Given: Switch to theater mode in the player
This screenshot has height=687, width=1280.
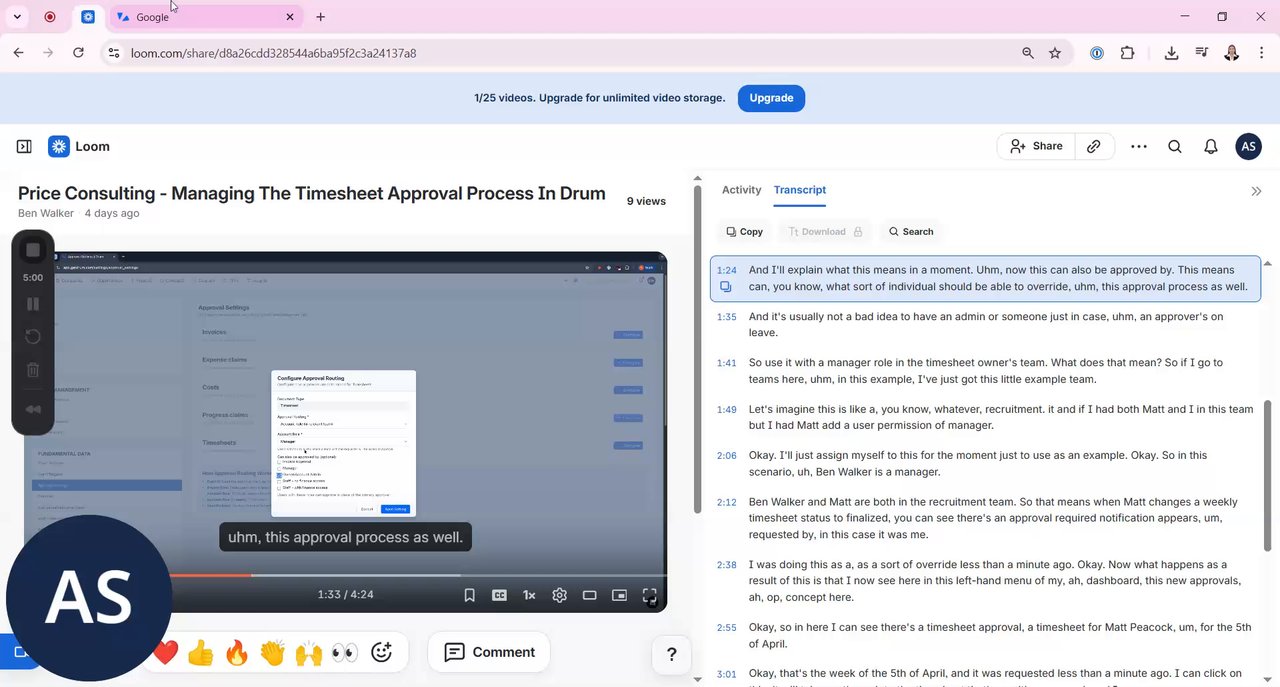Looking at the screenshot, I should tap(589, 595).
